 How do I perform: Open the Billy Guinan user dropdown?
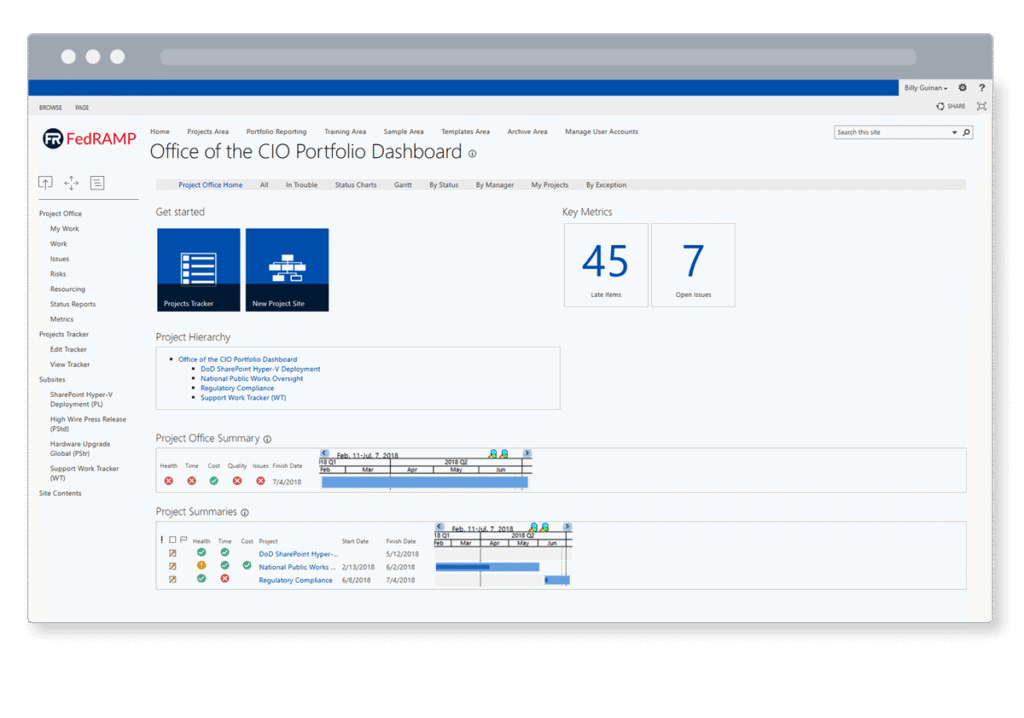(x=926, y=88)
